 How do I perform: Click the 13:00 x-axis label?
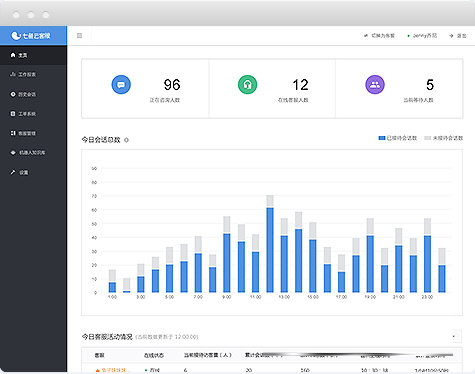(x=284, y=297)
